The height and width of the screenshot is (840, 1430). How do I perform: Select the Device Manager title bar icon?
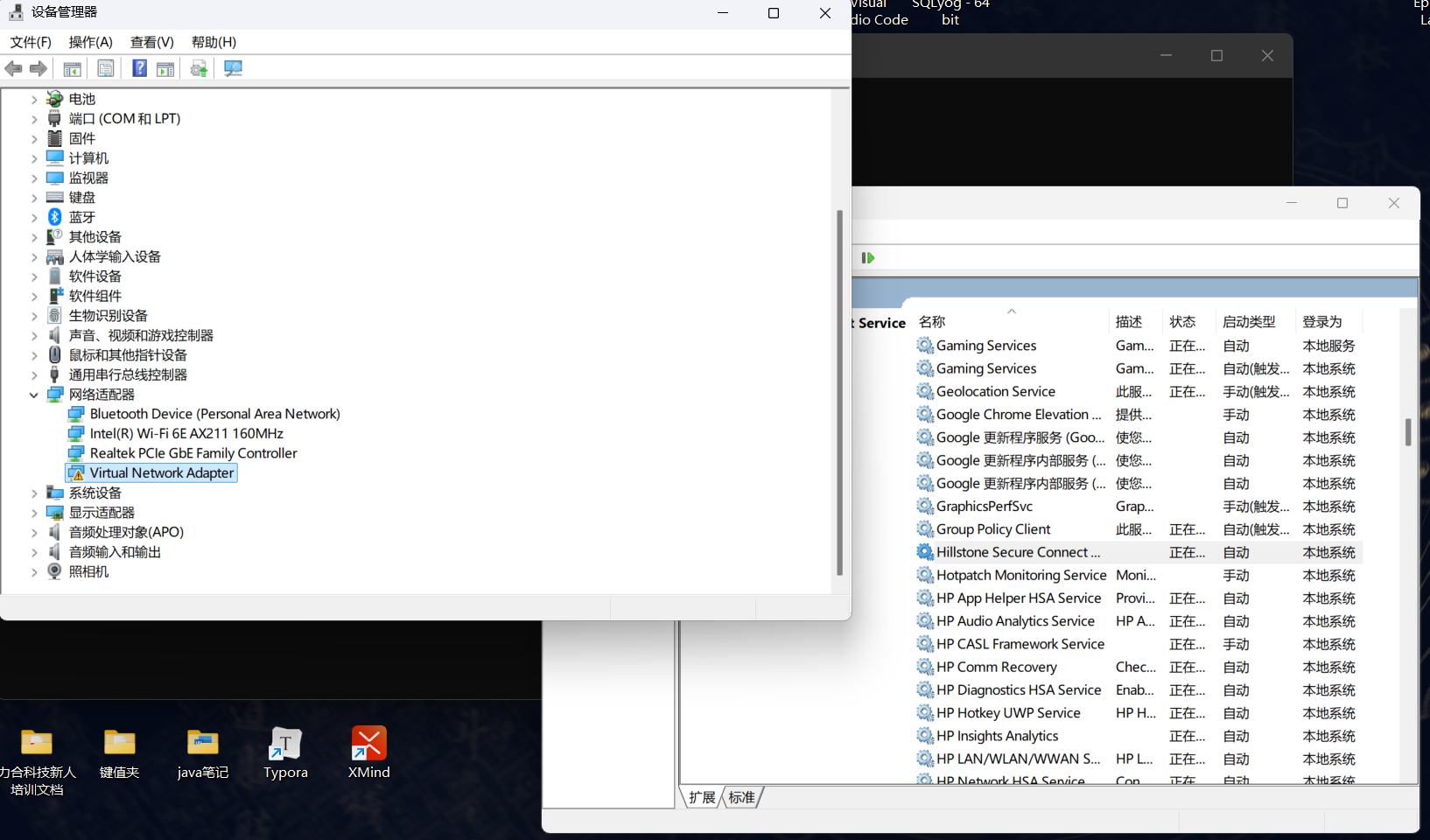16,12
